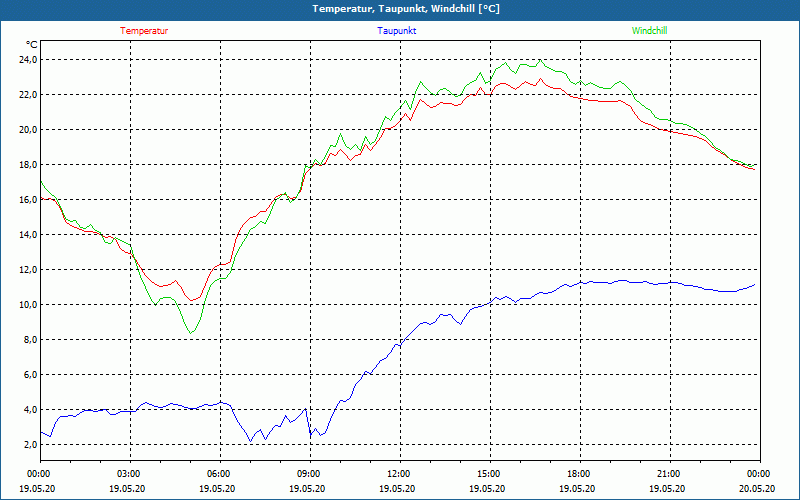Click the 15:00 time axis label
Screen dimensions: 800x500
click(x=490, y=474)
